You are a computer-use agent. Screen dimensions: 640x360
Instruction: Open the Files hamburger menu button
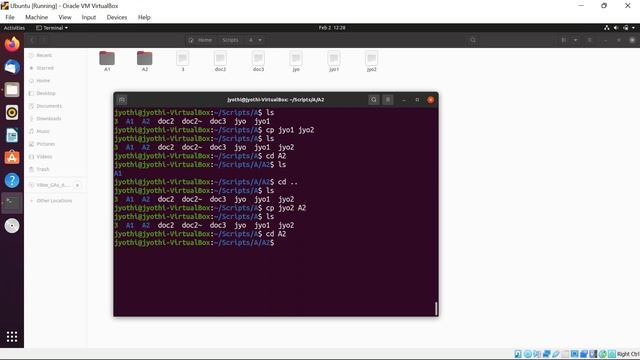tap(589, 40)
